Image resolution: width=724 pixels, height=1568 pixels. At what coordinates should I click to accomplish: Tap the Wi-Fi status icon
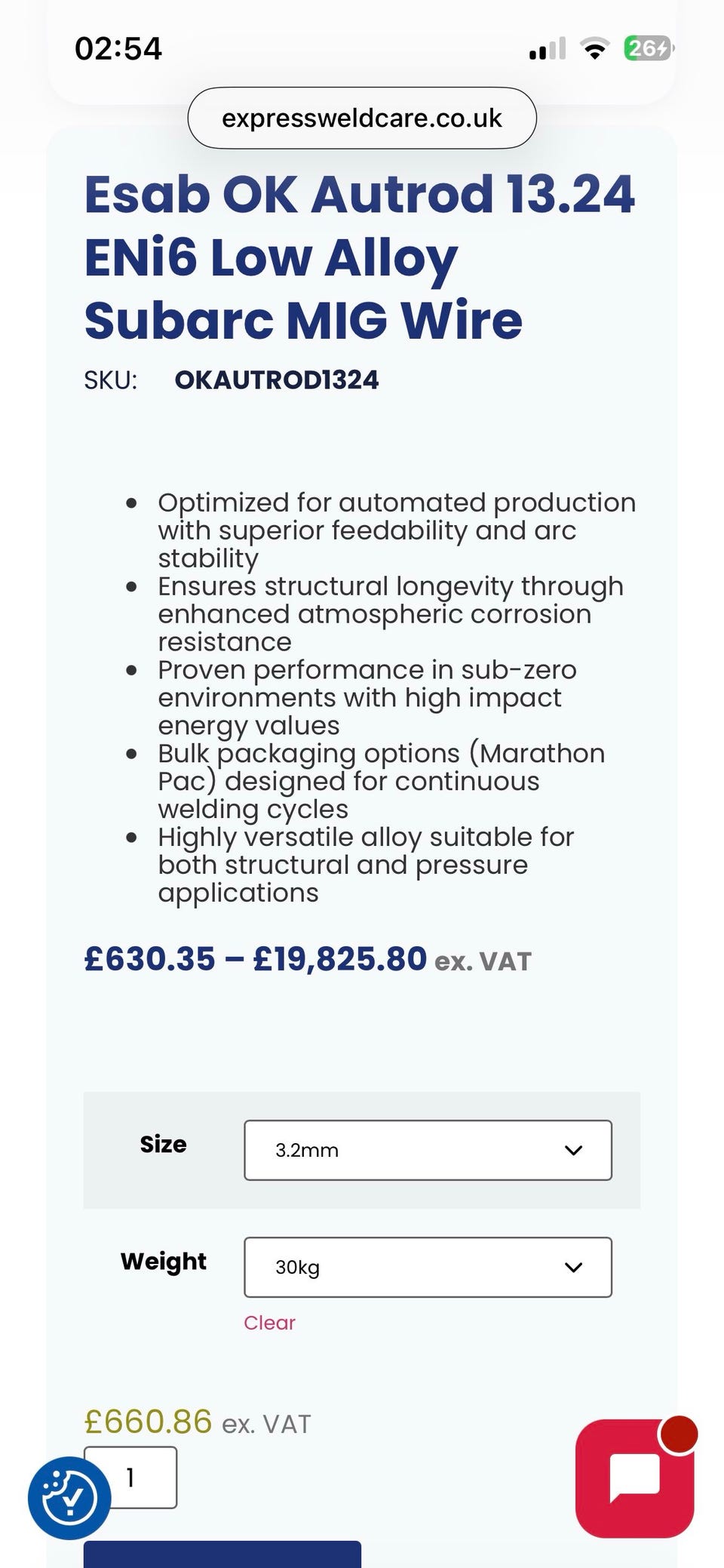coord(594,49)
